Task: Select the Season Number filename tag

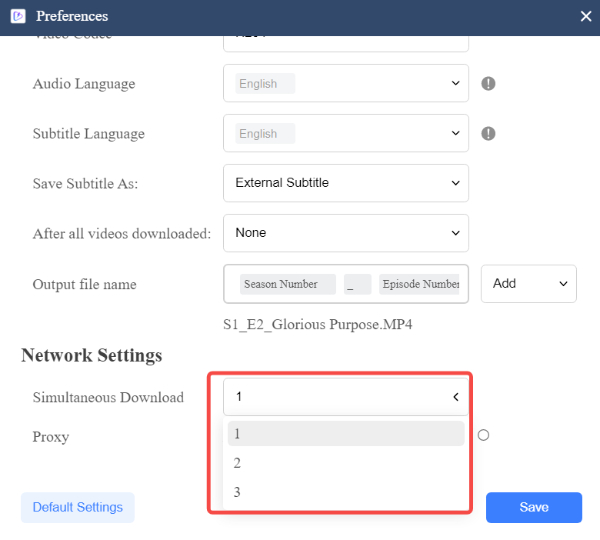Action: (x=288, y=284)
